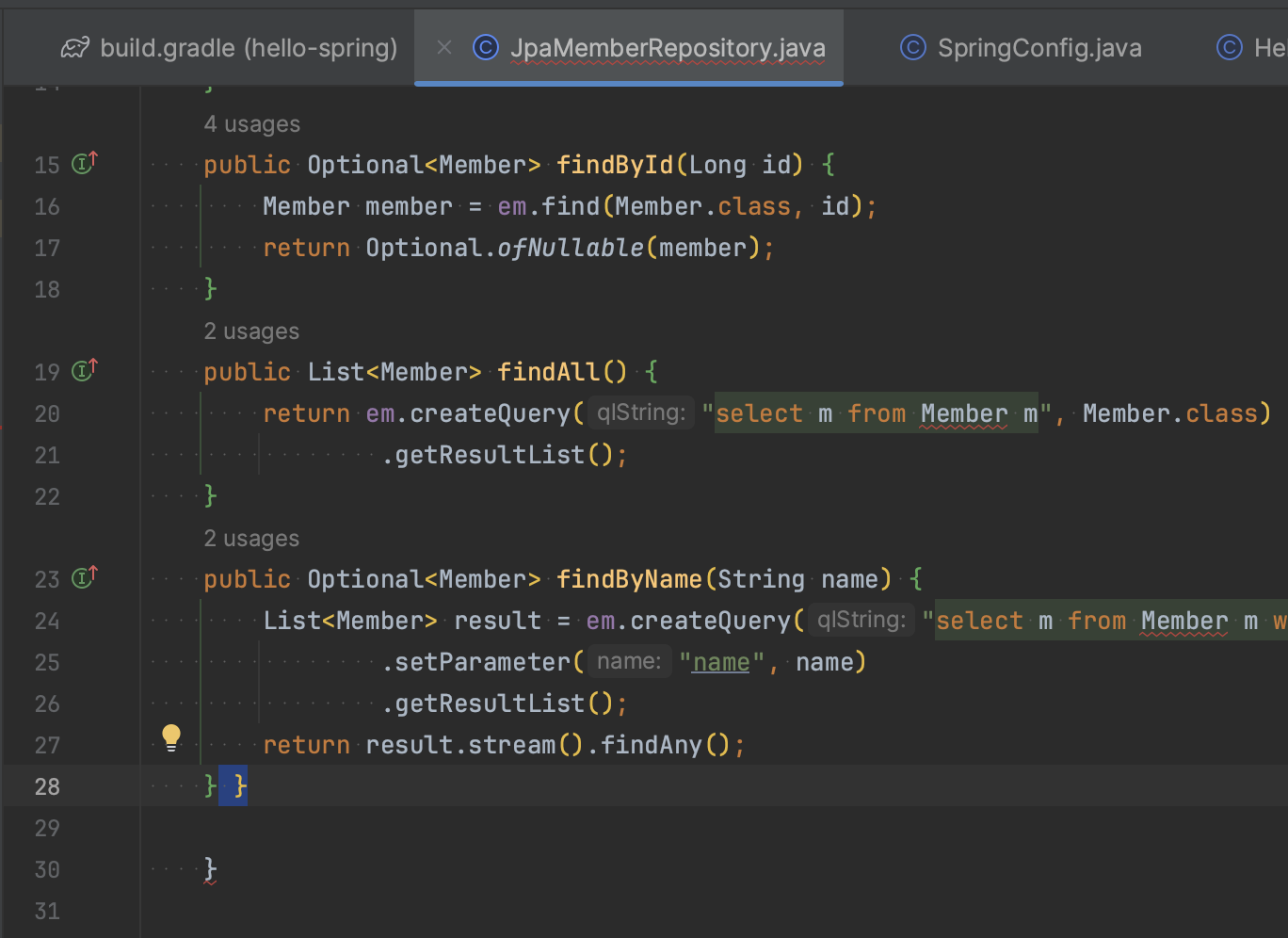This screenshot has width=1288, height=938.
Task: Click implements gutter icon on line 15
Action: (85, 164)
